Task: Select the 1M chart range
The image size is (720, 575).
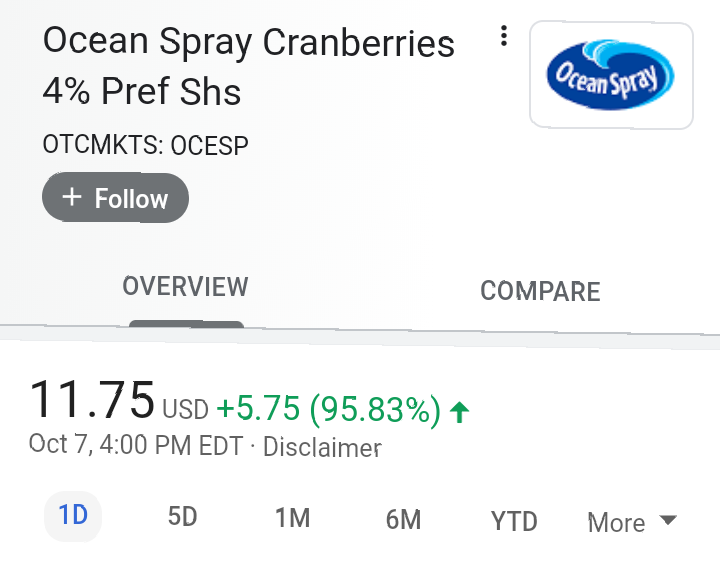Action: coord(292,518)
